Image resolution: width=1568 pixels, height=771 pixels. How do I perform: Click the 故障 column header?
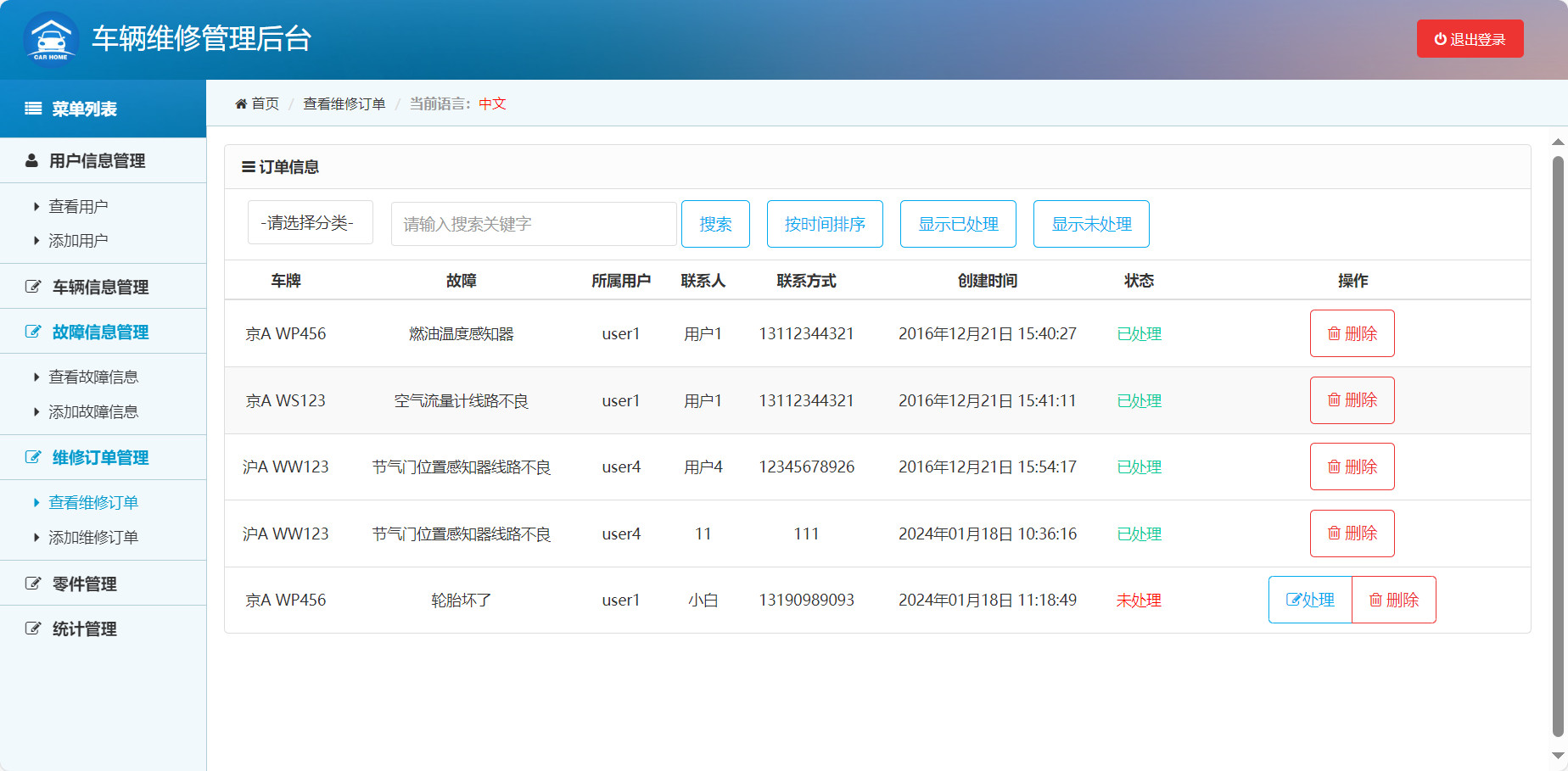461,281
